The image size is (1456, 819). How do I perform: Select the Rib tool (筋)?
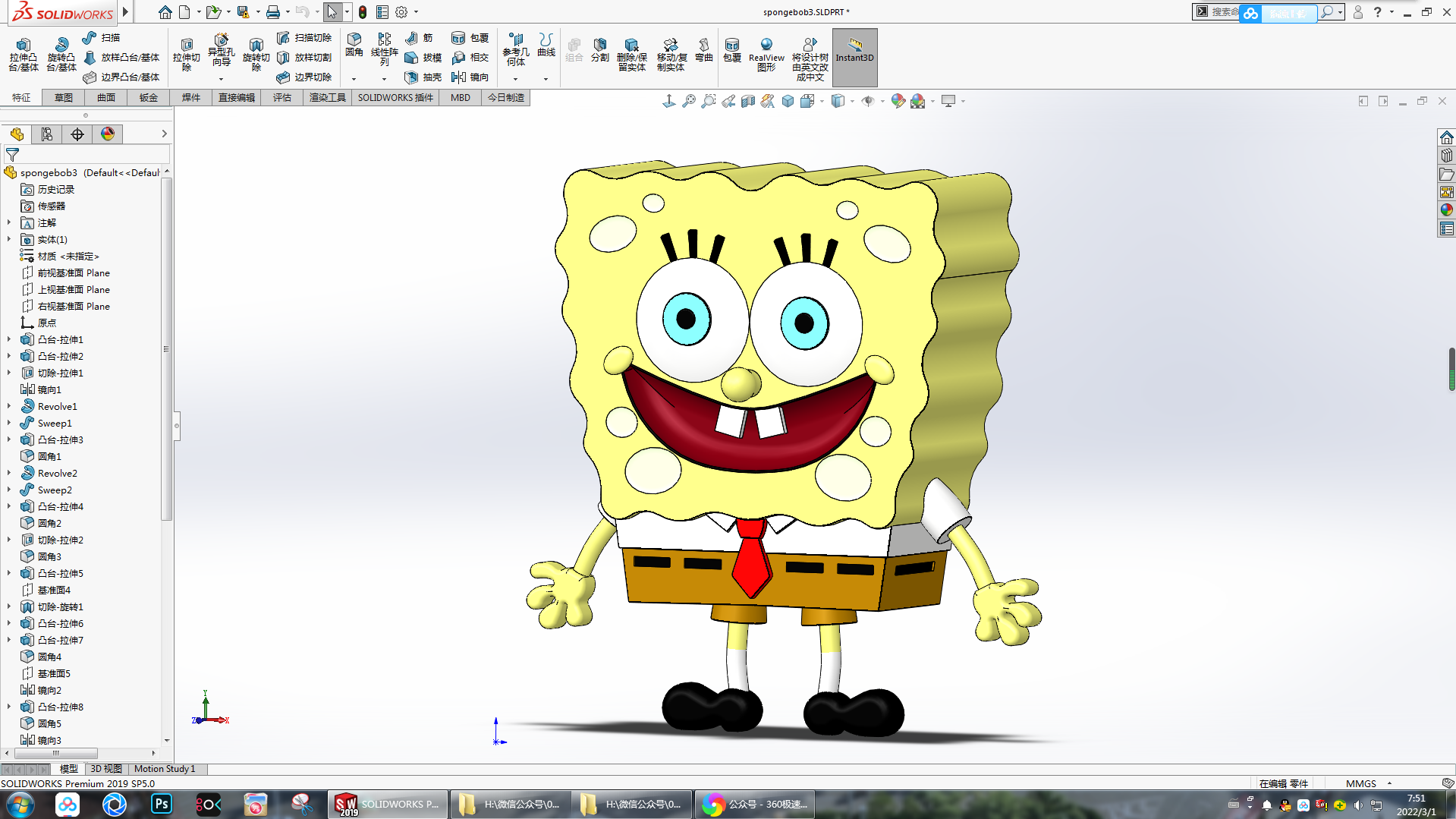point(419,37)
